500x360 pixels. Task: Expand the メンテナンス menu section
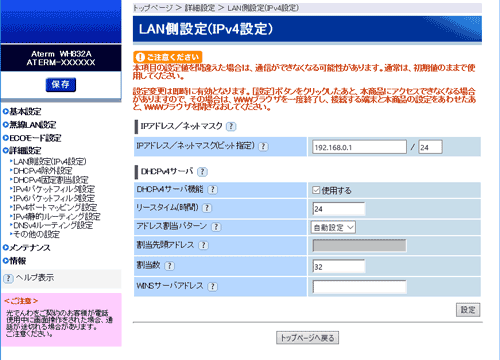[x=27, y=248]
